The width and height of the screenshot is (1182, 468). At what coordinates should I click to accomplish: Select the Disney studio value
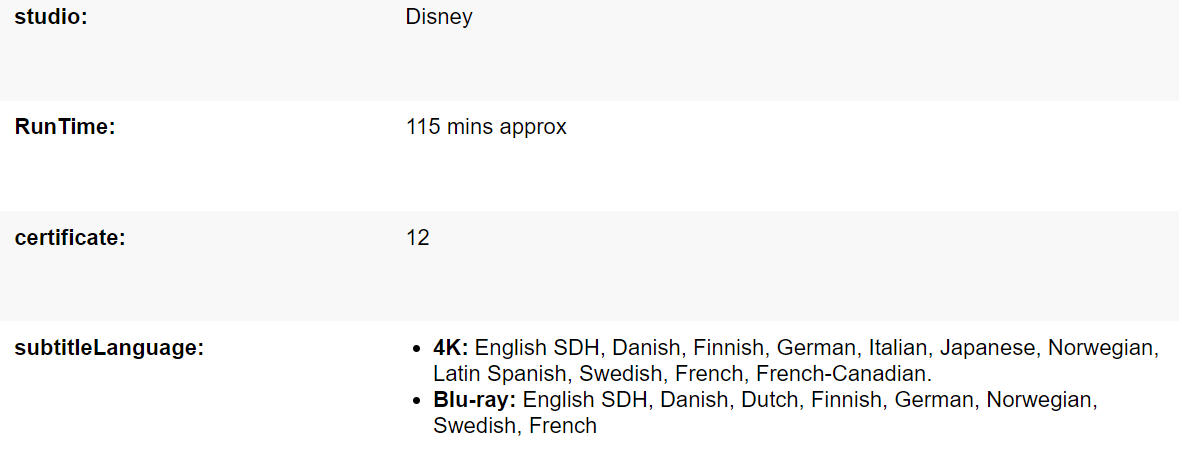click(439, 17)
